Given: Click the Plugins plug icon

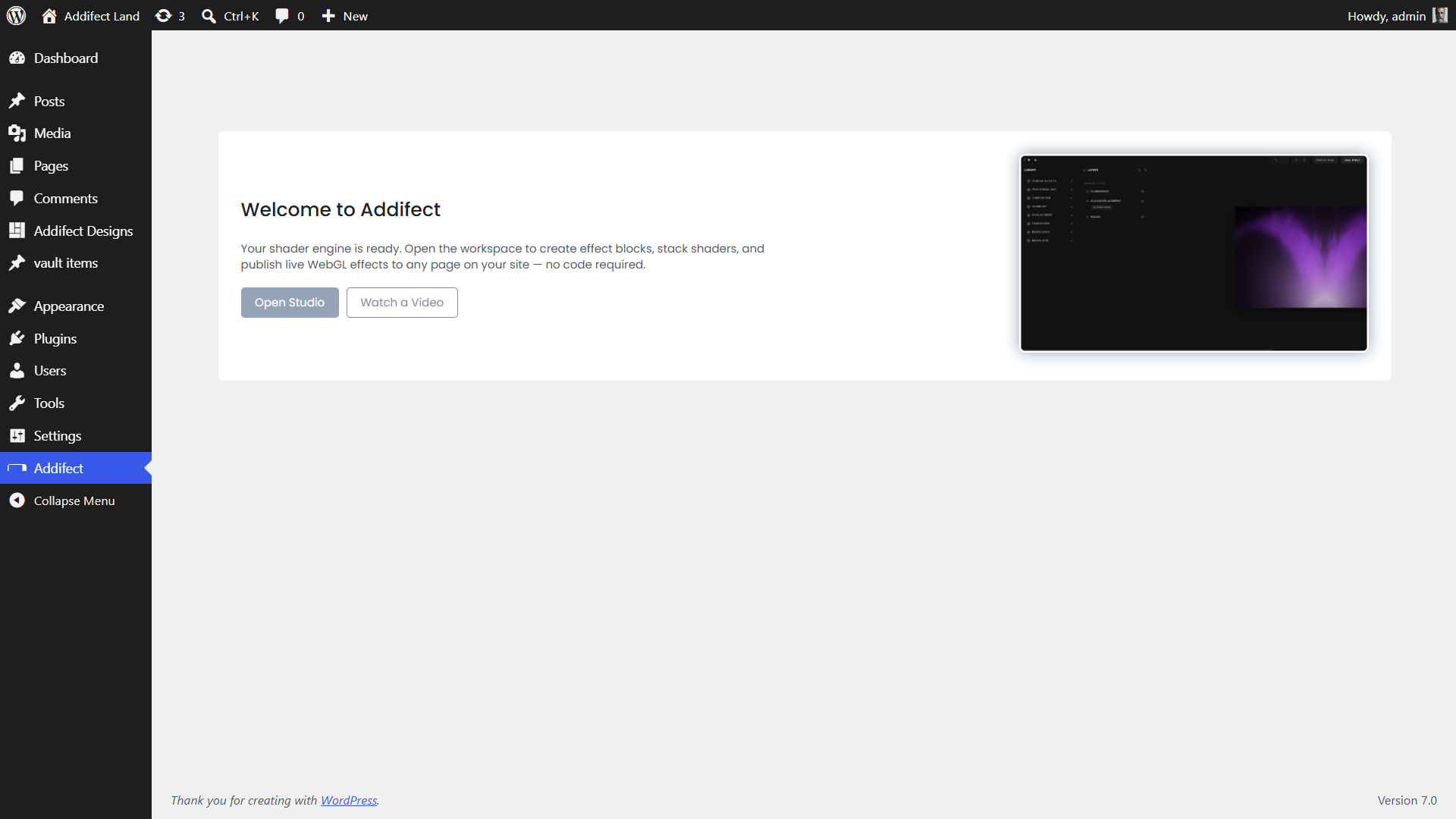Looking at the screenshot, I should pyautogui.click(x=17, y=338).
